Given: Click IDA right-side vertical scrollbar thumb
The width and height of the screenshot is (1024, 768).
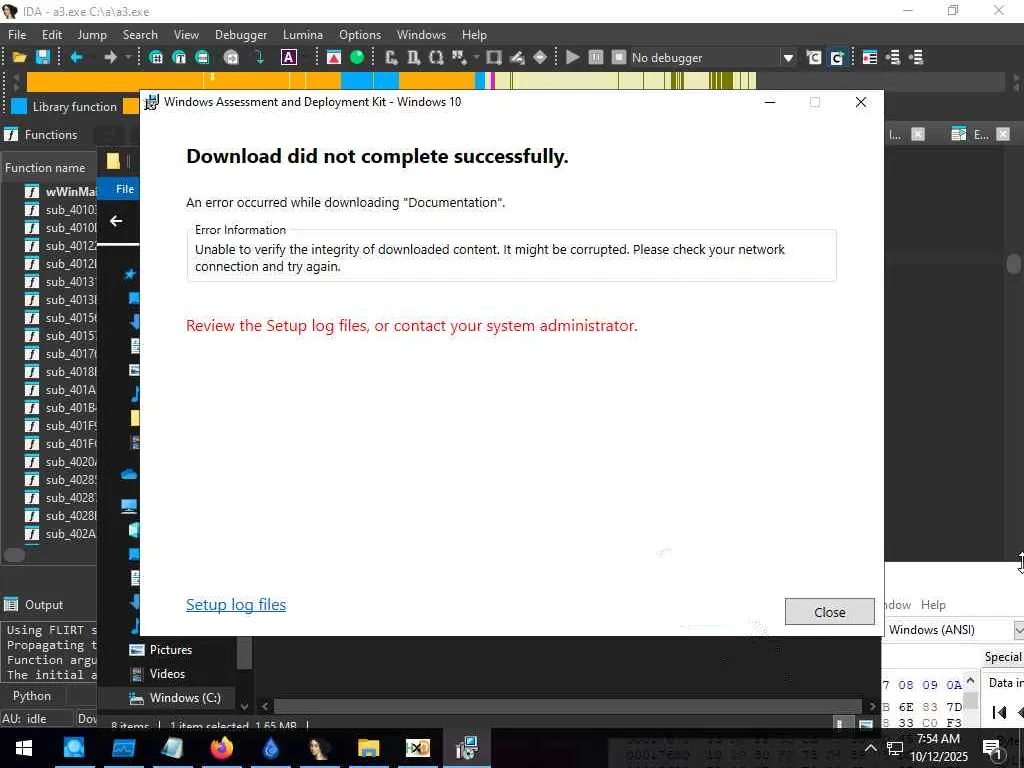Looking at the screenshot, I should (1014, 264).
